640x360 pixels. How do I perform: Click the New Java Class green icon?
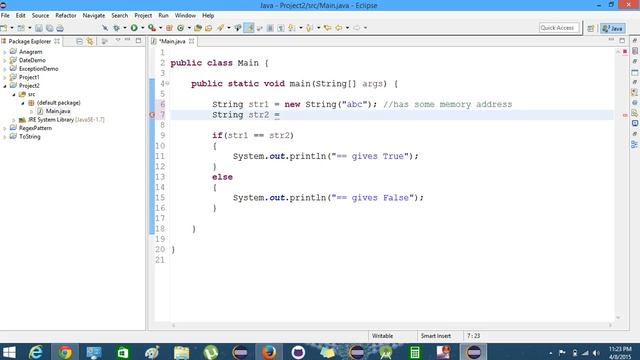tap(180, 28)
